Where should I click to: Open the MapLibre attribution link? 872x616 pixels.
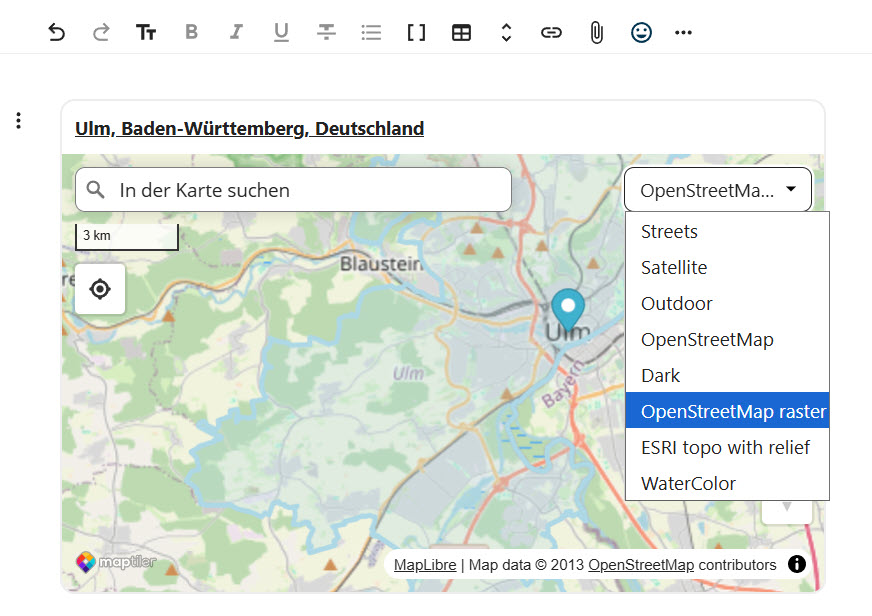(424, 565)
